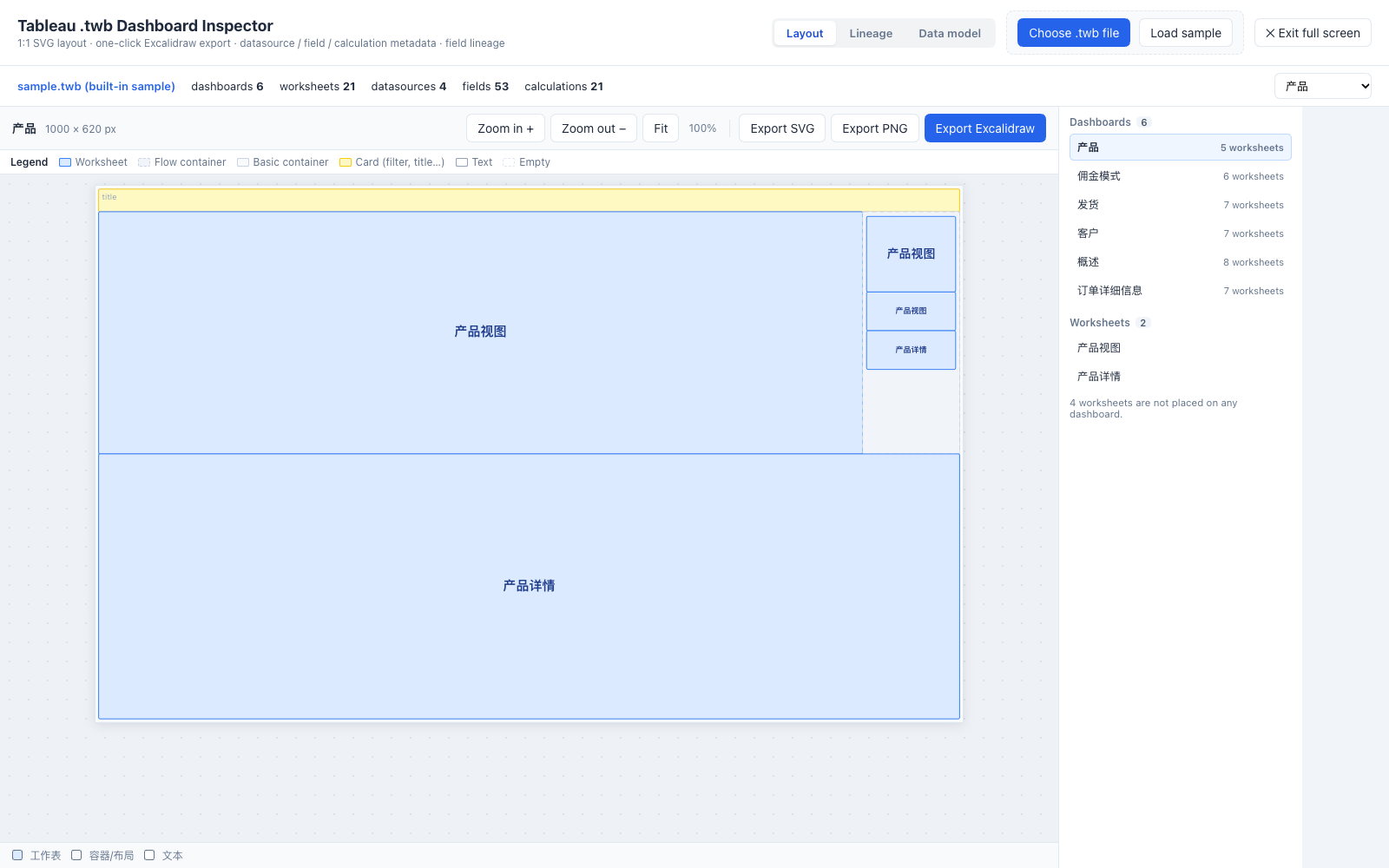The height and width of the screenshot is (868, 1389).
Task: Select the 佣金模式 dashboard
Action: (x=1181, y=176)
